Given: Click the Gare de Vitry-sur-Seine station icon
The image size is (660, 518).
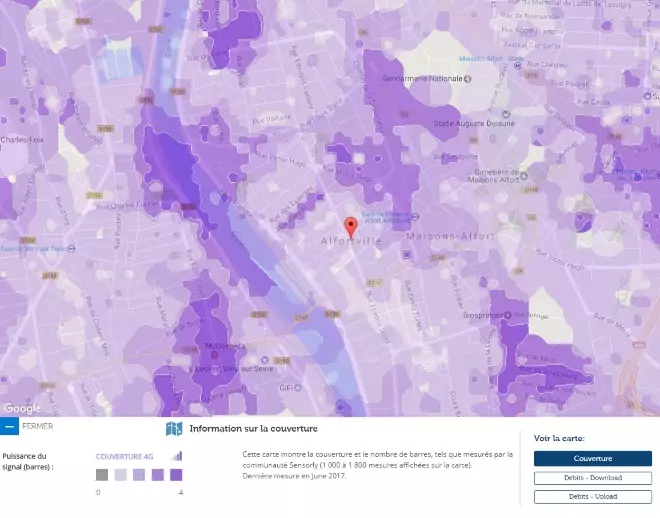Looking at the screenshot, I should [x=71, y=249].
